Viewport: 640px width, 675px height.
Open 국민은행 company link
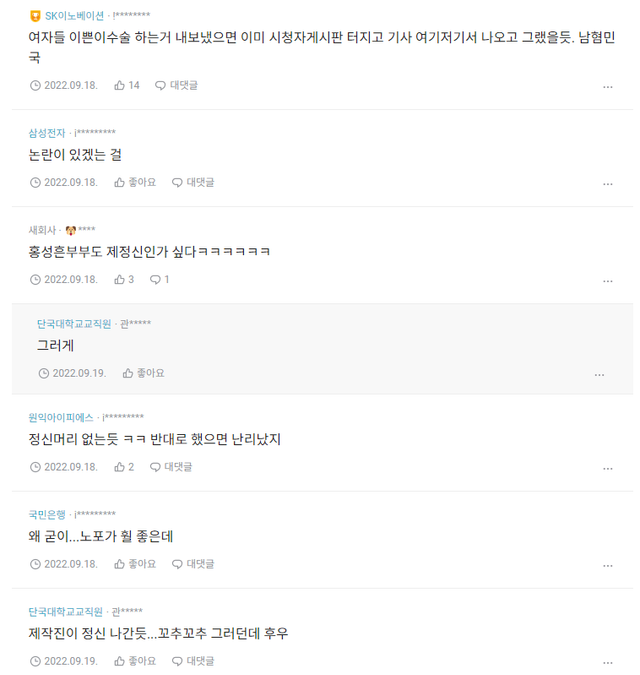point(47,514)
